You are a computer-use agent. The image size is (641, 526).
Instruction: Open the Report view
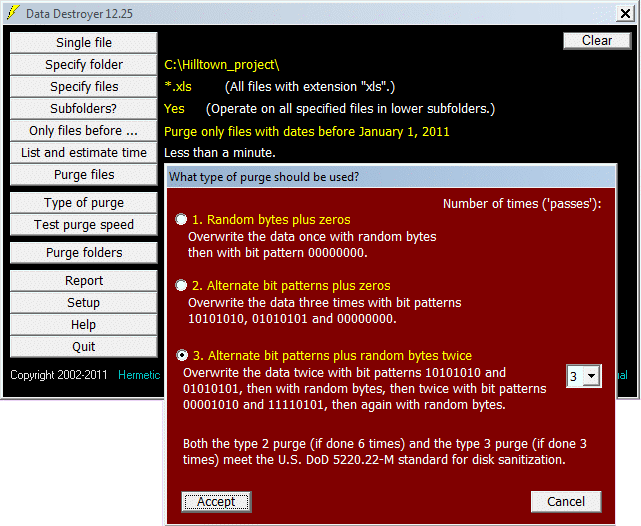tap(83, 281)
